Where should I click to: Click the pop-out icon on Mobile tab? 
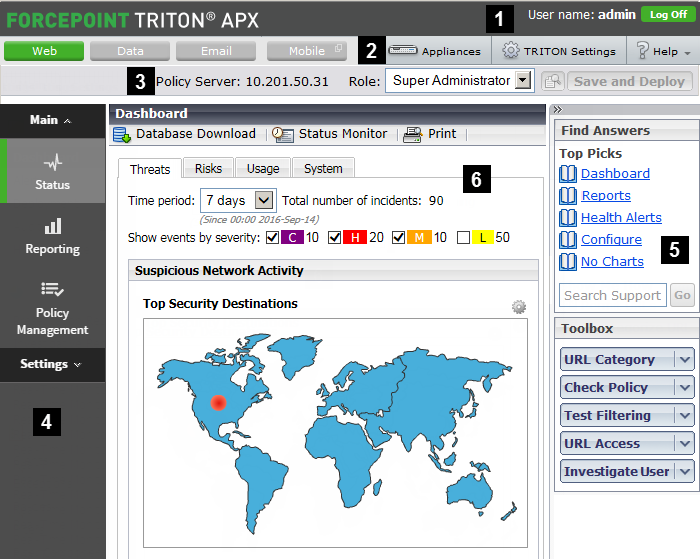(x=338, y=48)
